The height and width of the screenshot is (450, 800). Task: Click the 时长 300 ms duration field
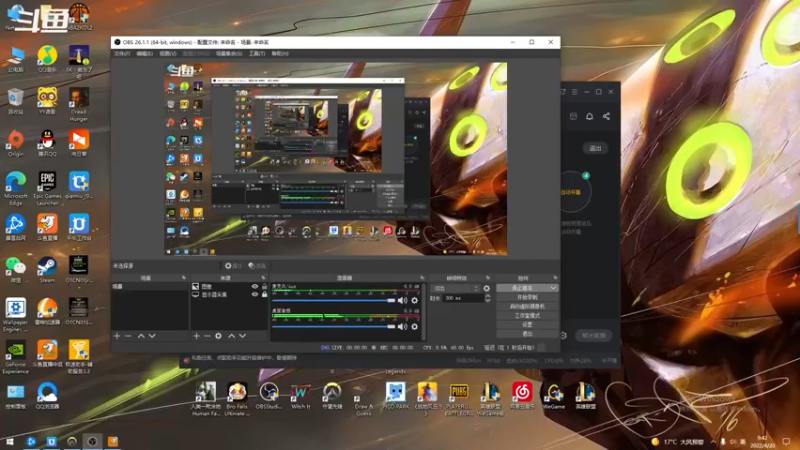(x=462, y=298)
